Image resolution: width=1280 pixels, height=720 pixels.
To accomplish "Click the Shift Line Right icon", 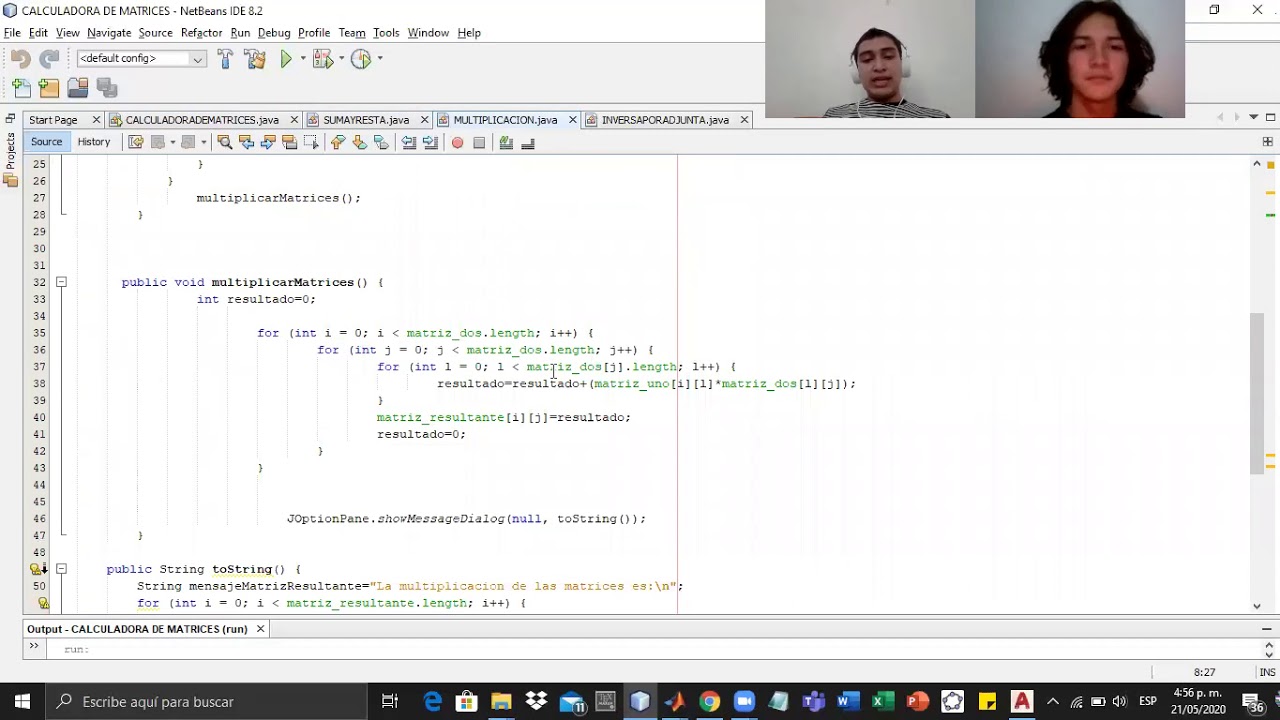I will [x=430, y=143].
